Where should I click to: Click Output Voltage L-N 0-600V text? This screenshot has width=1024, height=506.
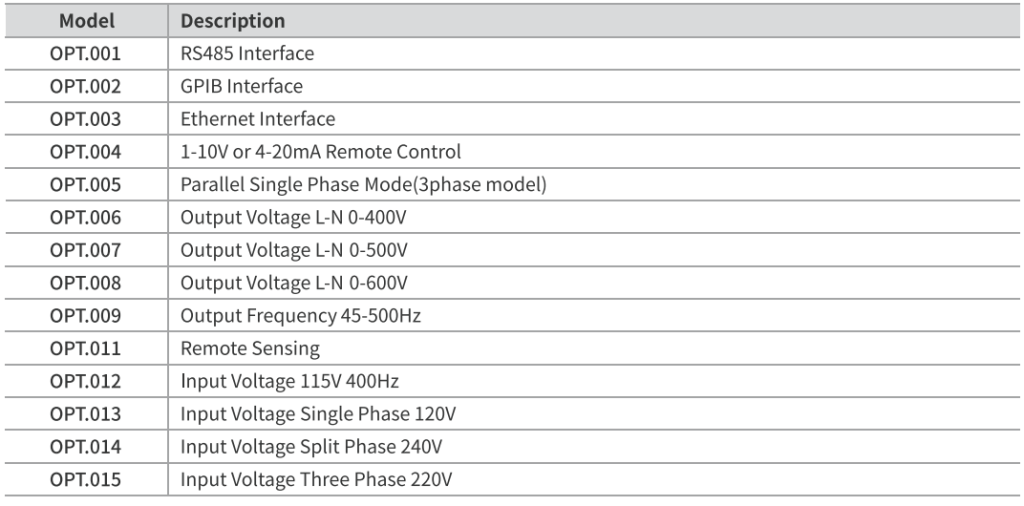point(294,283)
